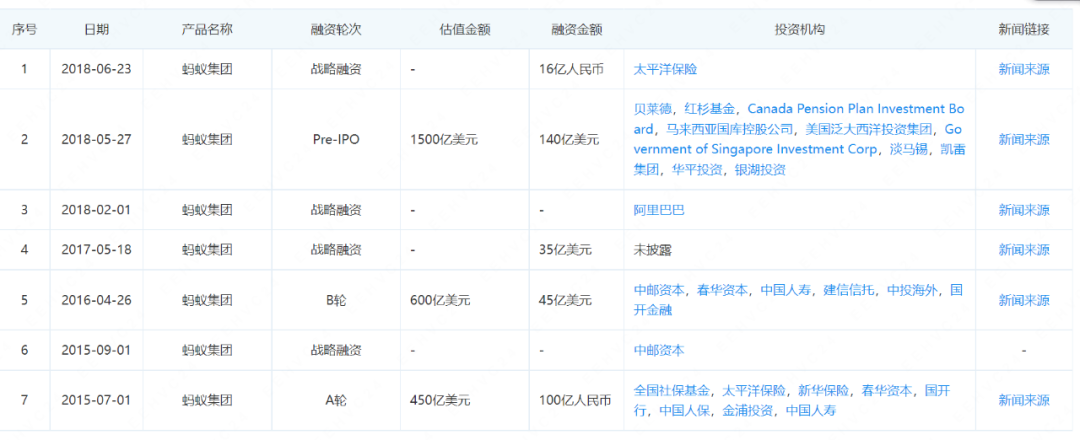
Task: Select the date cell 2015-09-01
Action: click(x=96, y=350)
